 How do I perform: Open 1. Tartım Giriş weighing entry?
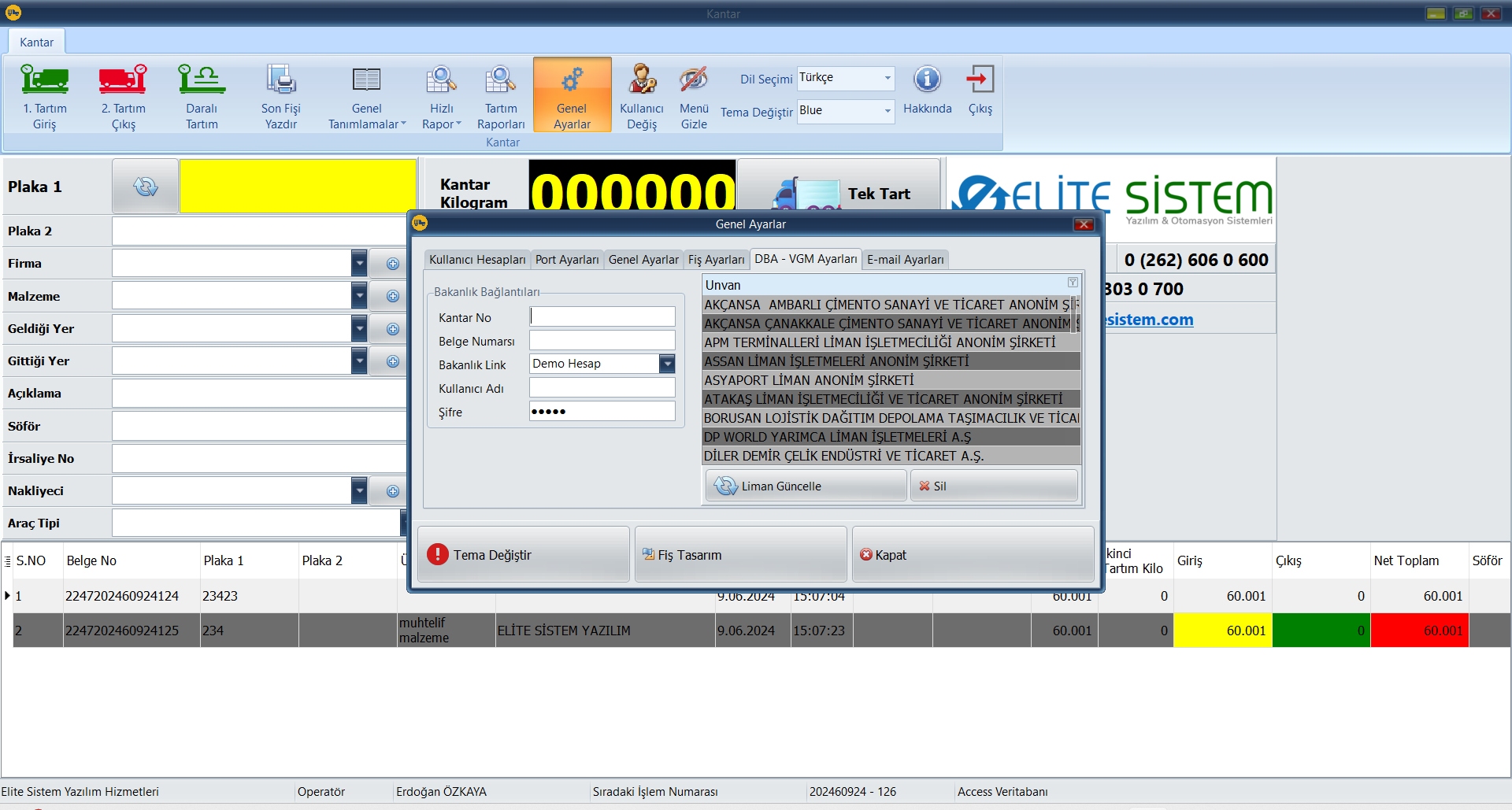click(45, 96)
